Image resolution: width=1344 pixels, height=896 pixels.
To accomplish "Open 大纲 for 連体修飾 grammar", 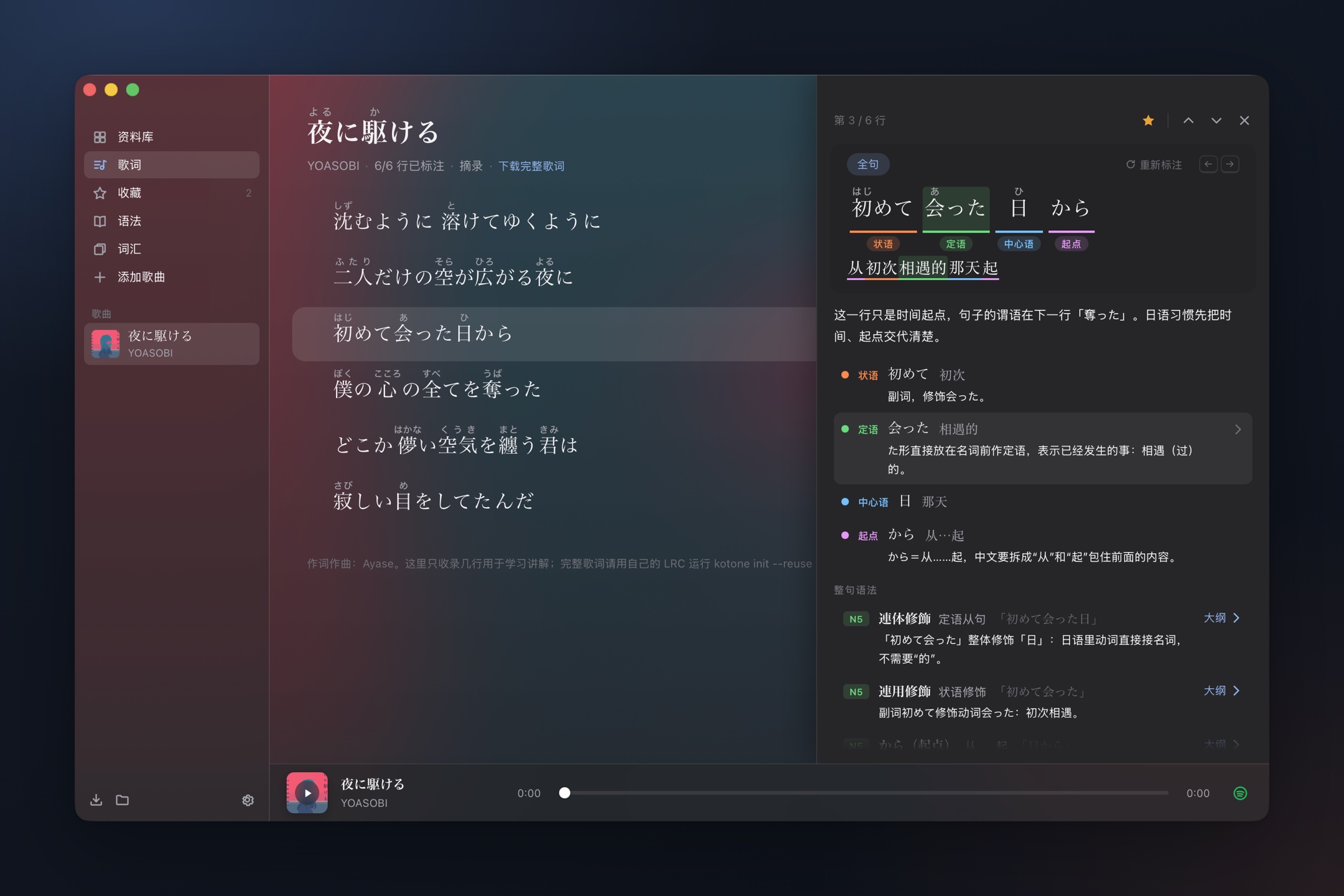I will (1221, 618).
